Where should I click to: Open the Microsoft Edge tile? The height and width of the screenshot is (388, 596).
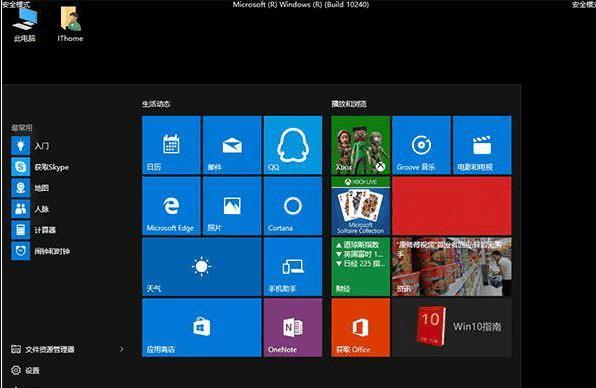pos(171,206)
